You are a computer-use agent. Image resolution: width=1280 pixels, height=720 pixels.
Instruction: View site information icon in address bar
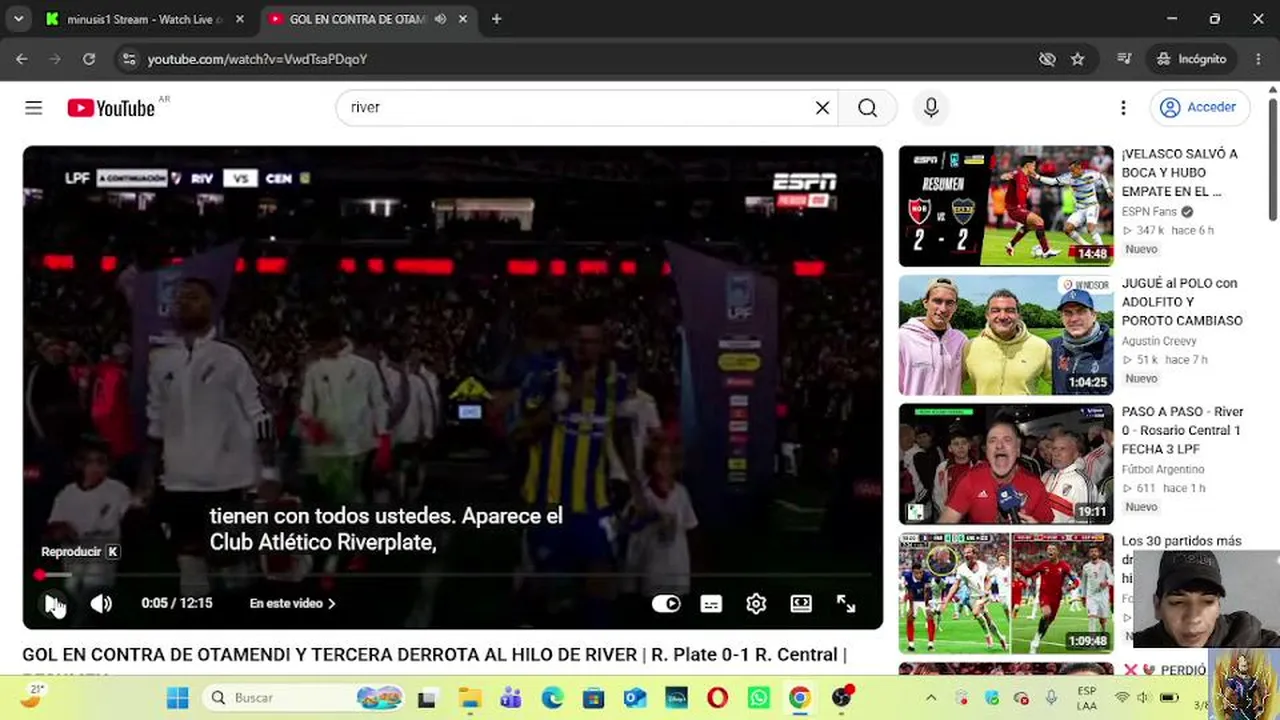128,59
